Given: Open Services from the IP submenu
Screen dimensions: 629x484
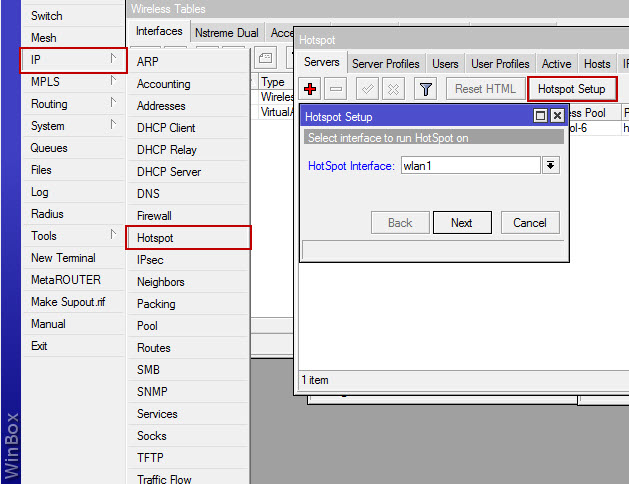Looking at the screenshot, I should tap(188, 414).
